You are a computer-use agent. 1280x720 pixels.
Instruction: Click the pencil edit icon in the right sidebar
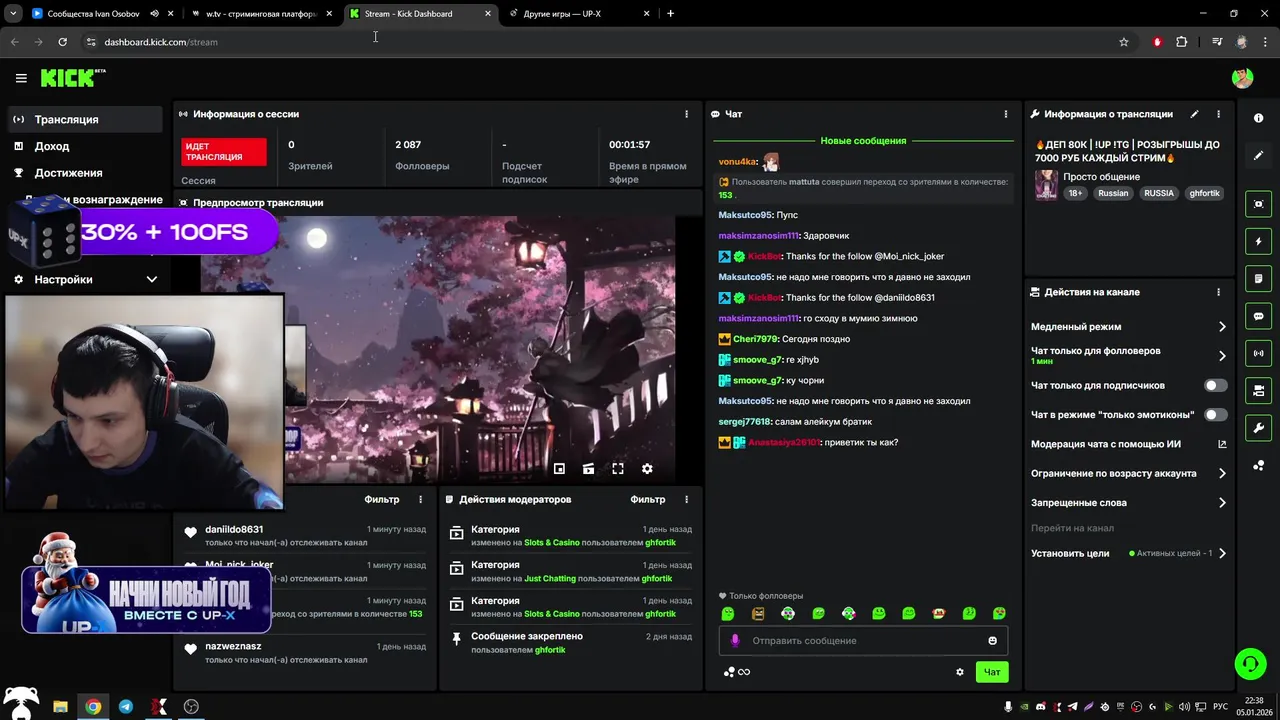pyautogui.click(x=1258, y=155)
